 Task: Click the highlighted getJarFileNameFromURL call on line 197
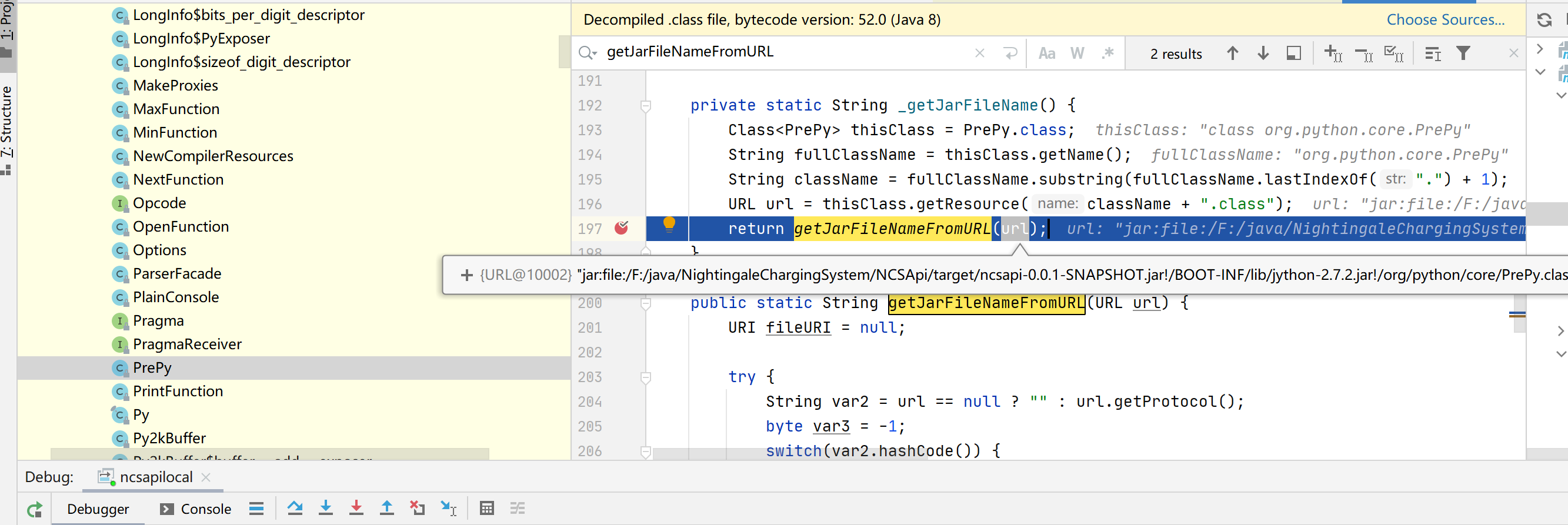coord(892,229)
